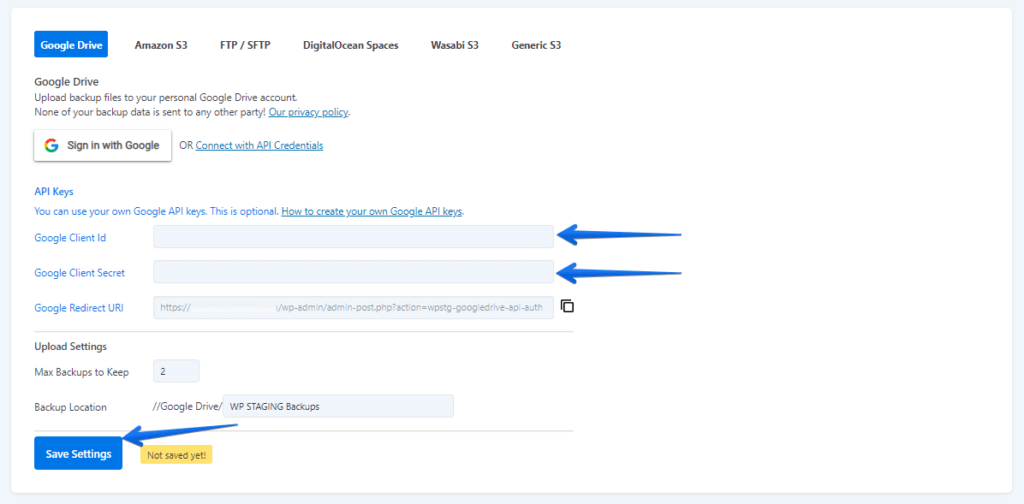Click Sign in with Google button
The width and height of the screenshot is (1024, 504).
click(x=103, y=145)
